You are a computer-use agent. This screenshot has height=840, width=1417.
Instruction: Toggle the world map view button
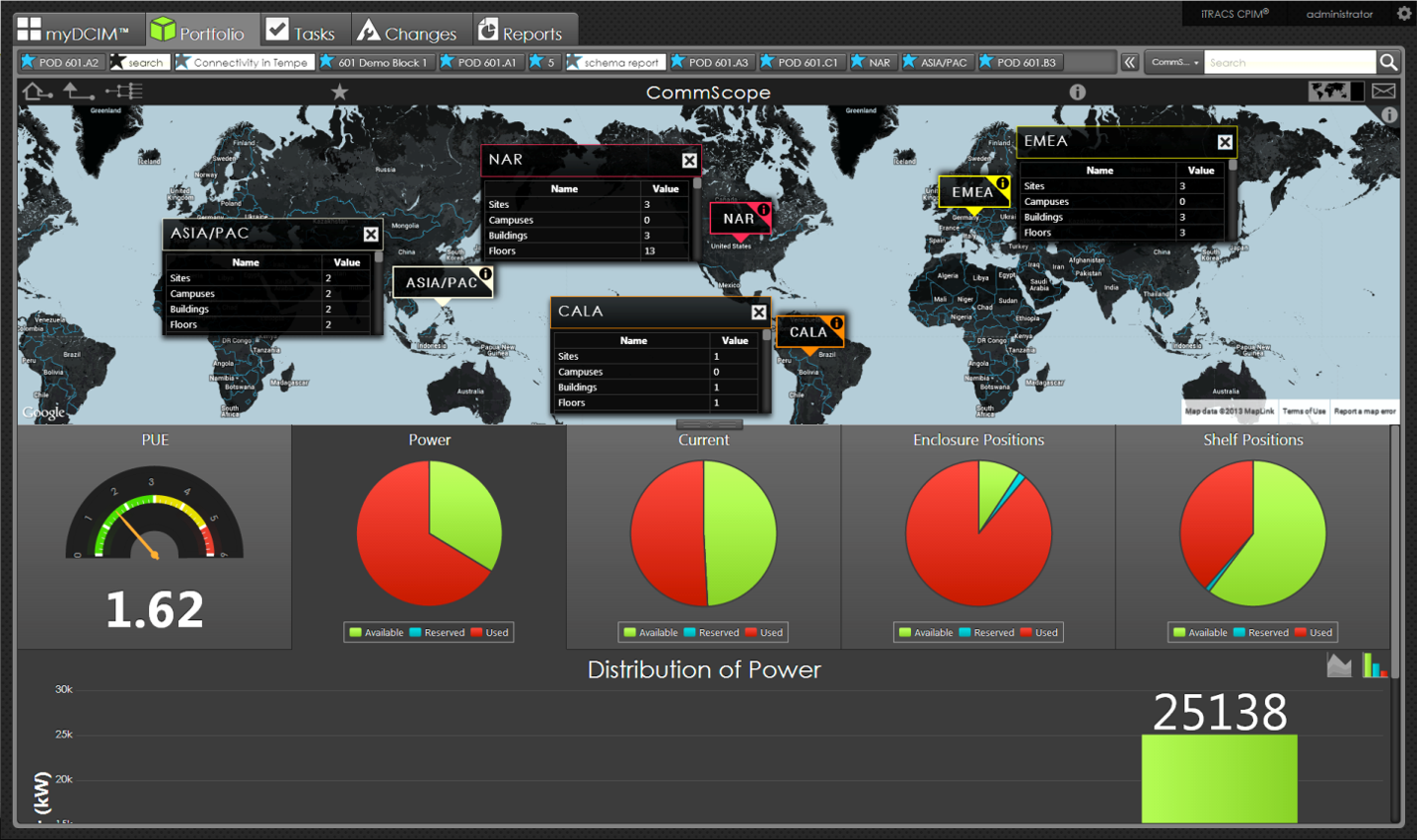pyautogui.click(x=1328, y=91)
